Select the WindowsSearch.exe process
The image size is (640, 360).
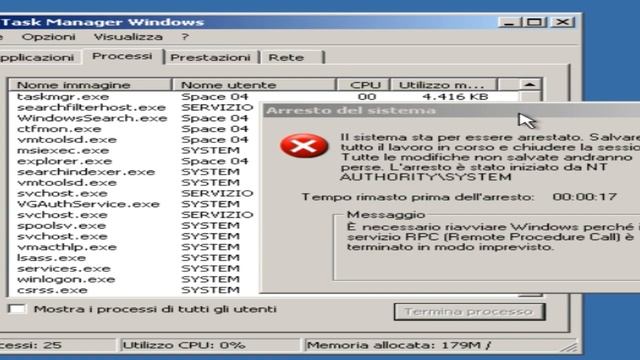pyautogui.click(x=92, y=118)
